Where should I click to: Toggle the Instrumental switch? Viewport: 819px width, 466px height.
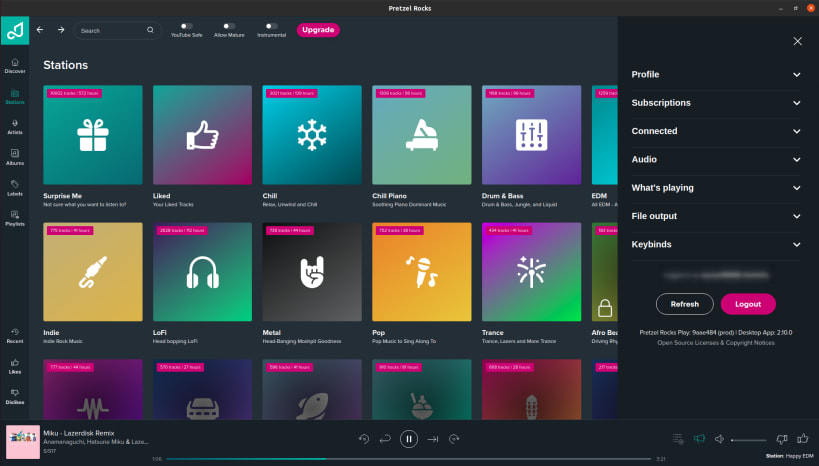point(272,26)
